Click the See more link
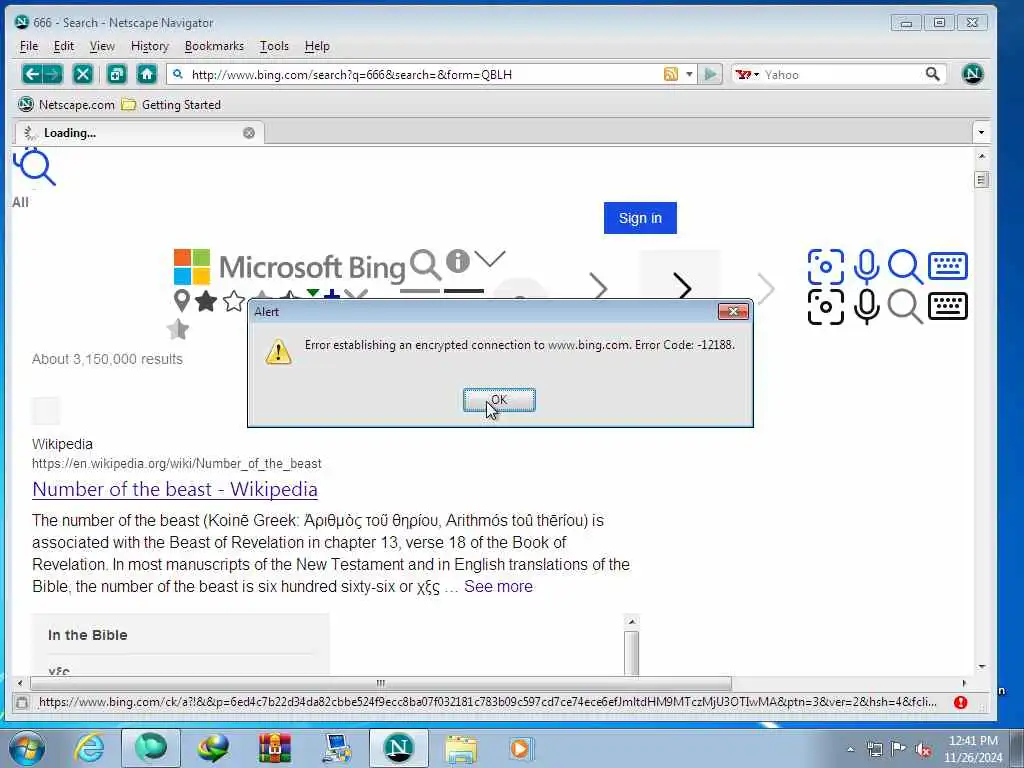1024x768 pixels. (498, 586)
